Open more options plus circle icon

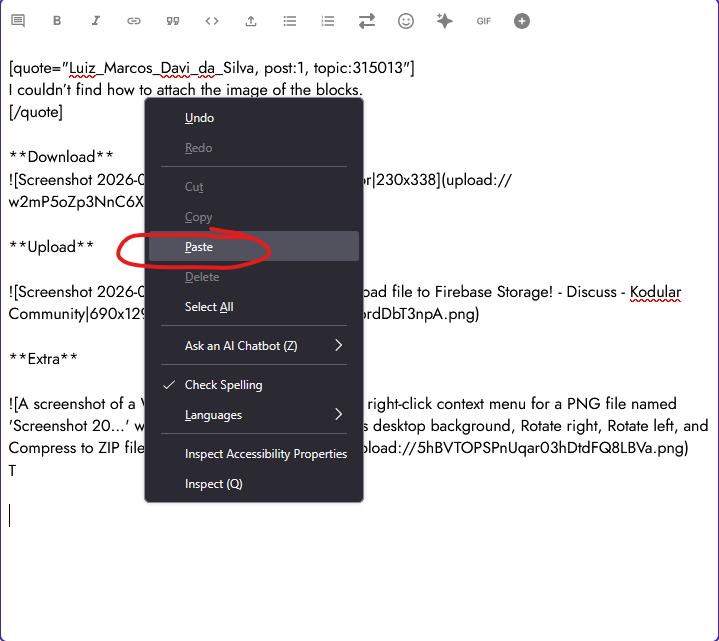point(522,21)
